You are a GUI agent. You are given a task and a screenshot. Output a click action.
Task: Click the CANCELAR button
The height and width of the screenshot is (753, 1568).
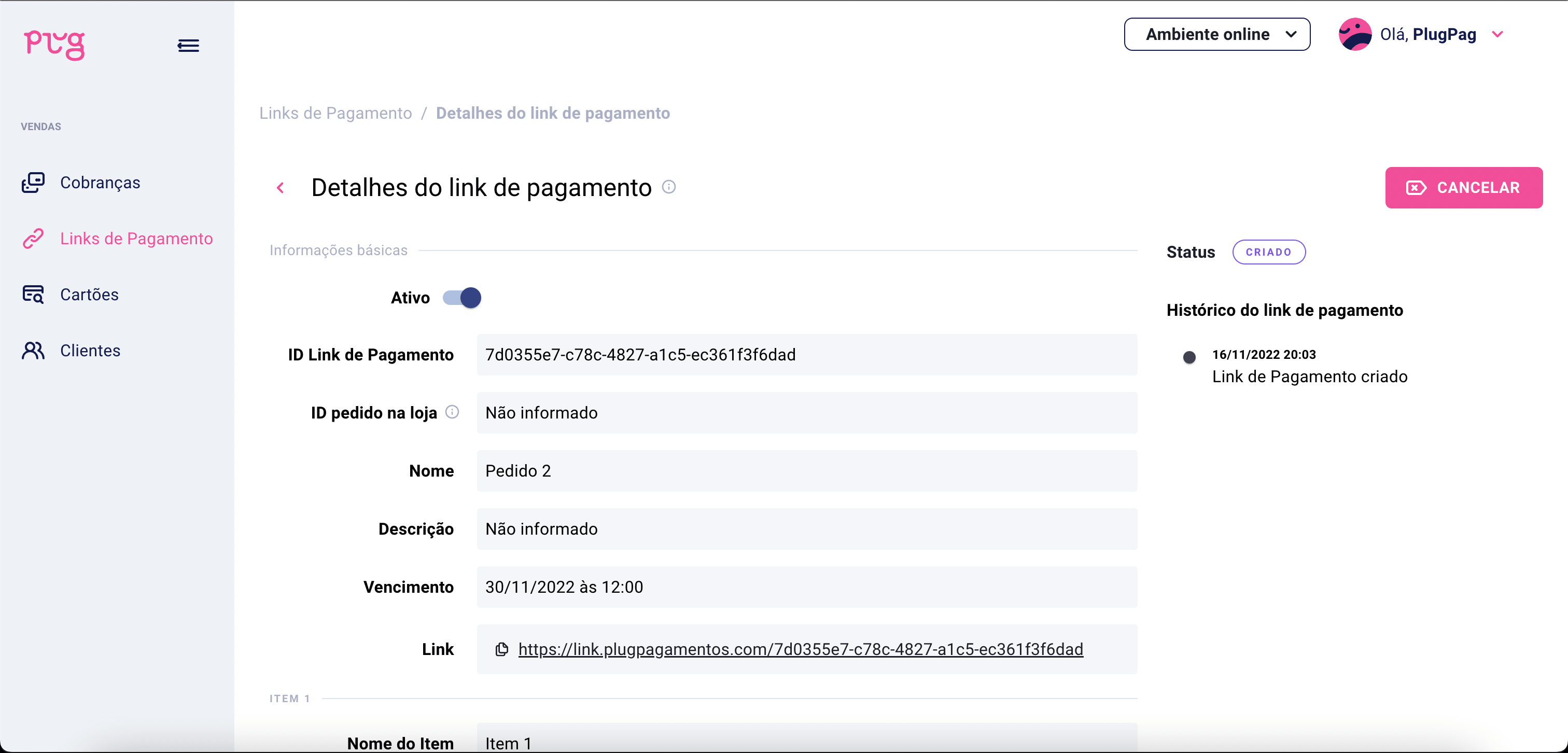1464,188
